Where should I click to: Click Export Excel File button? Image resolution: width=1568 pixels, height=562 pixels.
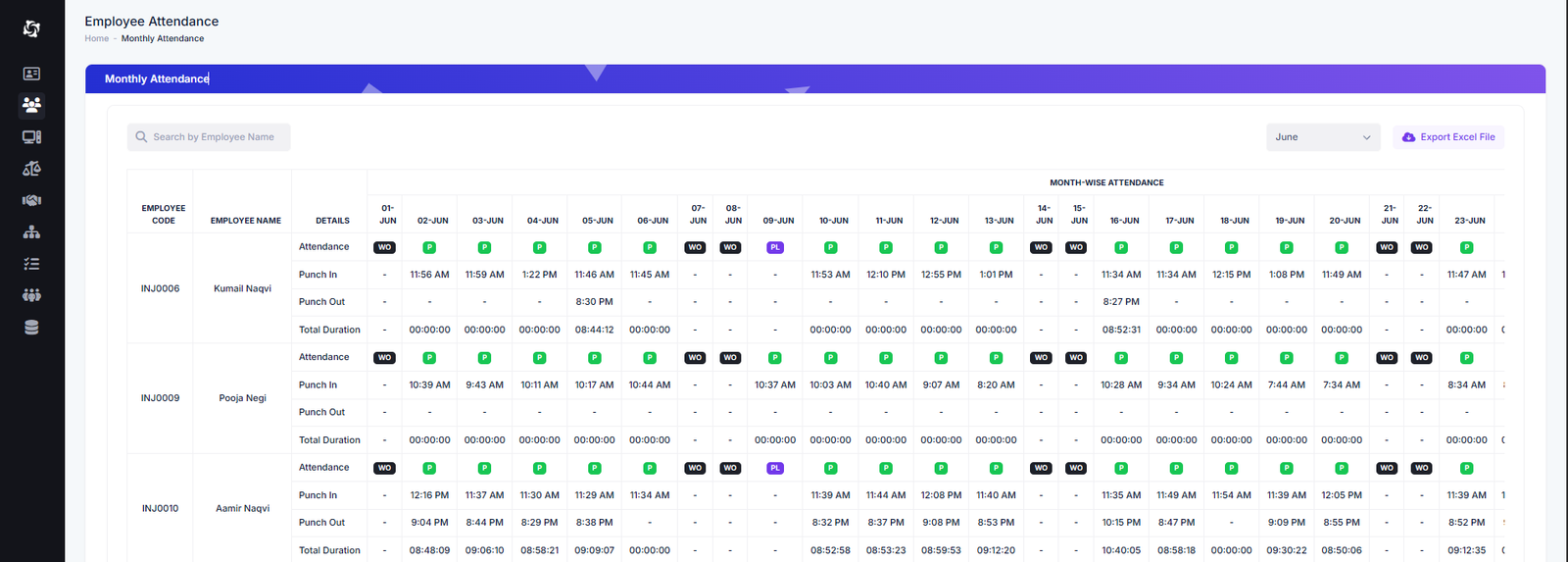click(x=1447, y=137)
